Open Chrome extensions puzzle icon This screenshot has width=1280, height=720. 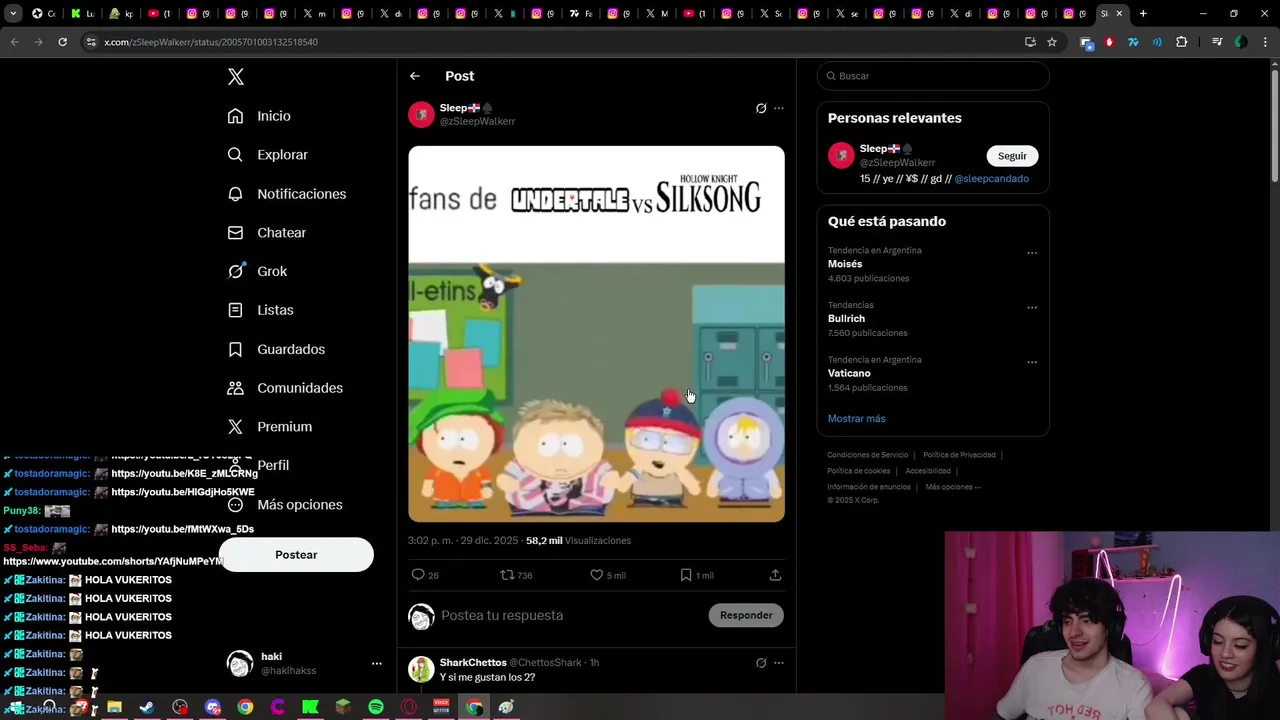pos(1182,42)
